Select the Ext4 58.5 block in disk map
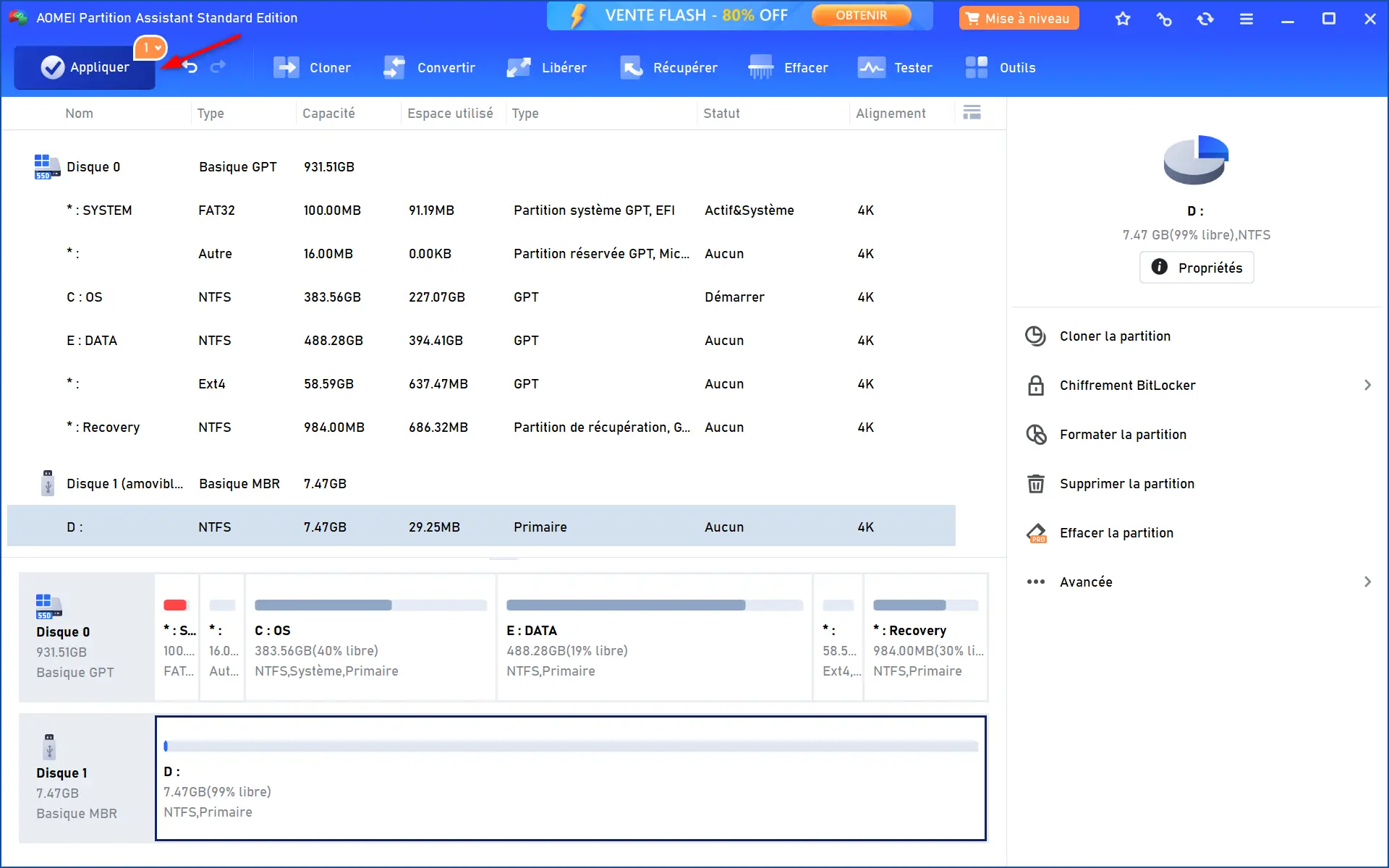The width and height of the screenshot is (1389, 868). click(x=838, y=637)
